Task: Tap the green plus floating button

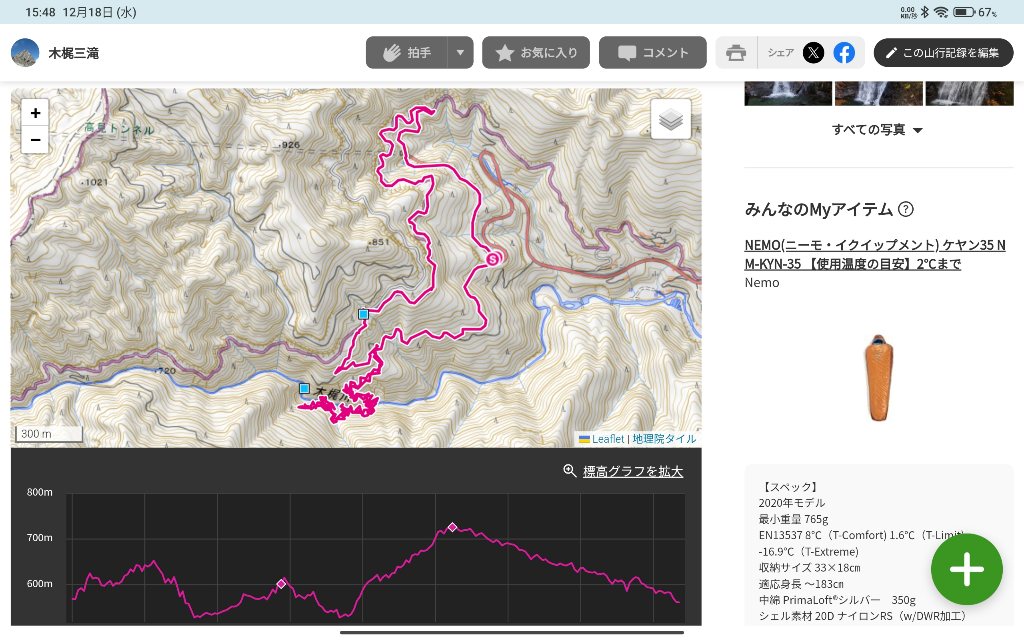Action: pyautogui.click(x=967, y=569)
